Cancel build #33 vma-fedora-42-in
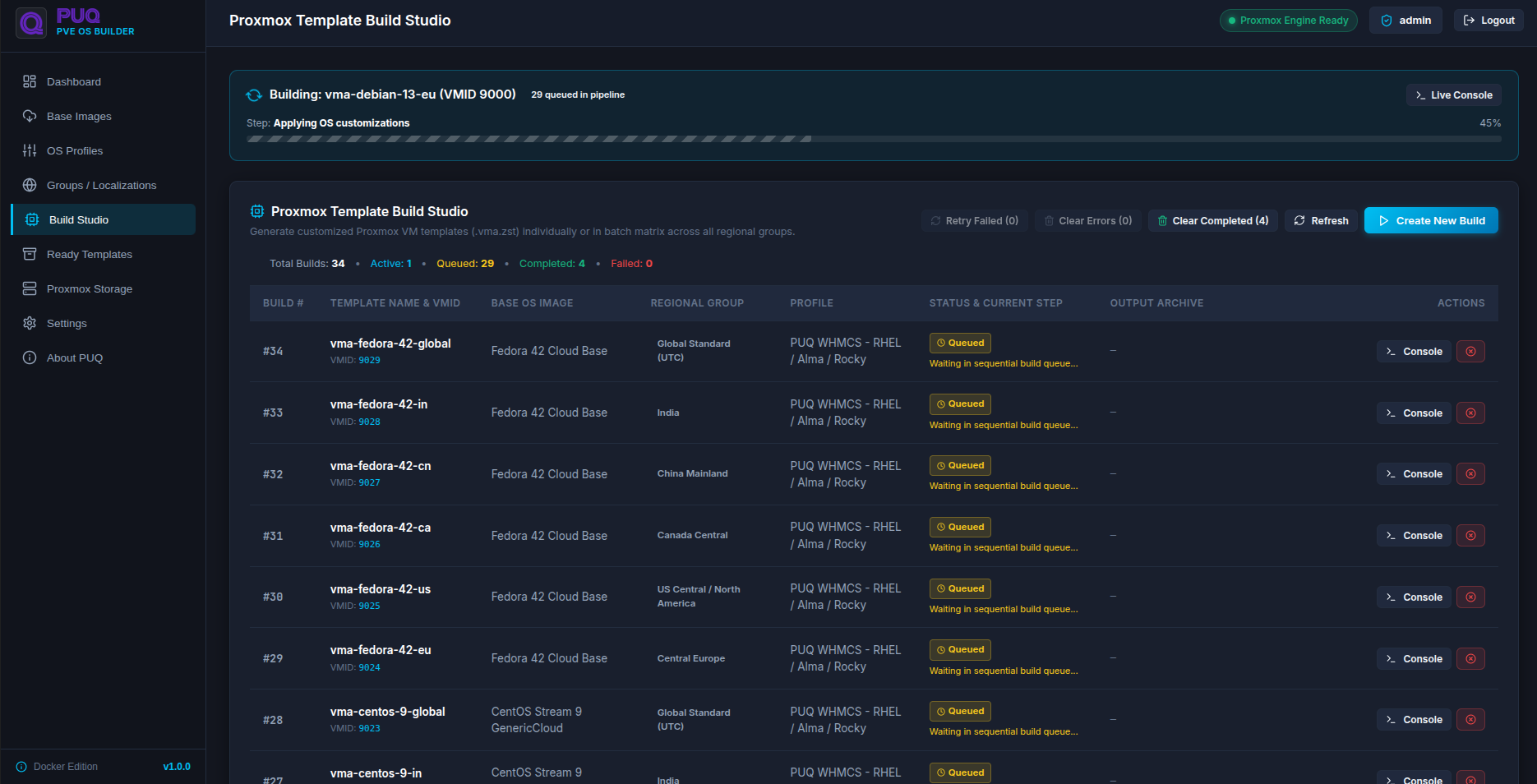Viewport: 1537px width, 784px height. pos(1470,413)
